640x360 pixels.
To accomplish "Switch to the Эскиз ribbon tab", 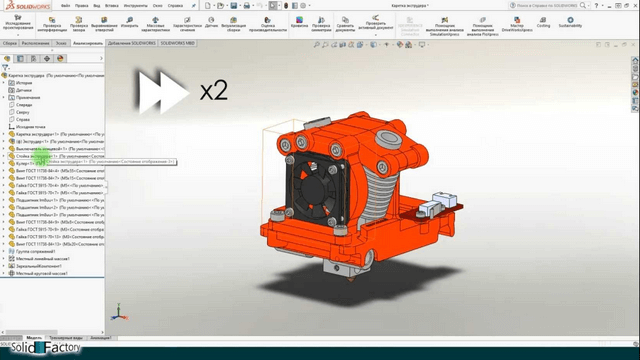I will click(x=61, y=43).
